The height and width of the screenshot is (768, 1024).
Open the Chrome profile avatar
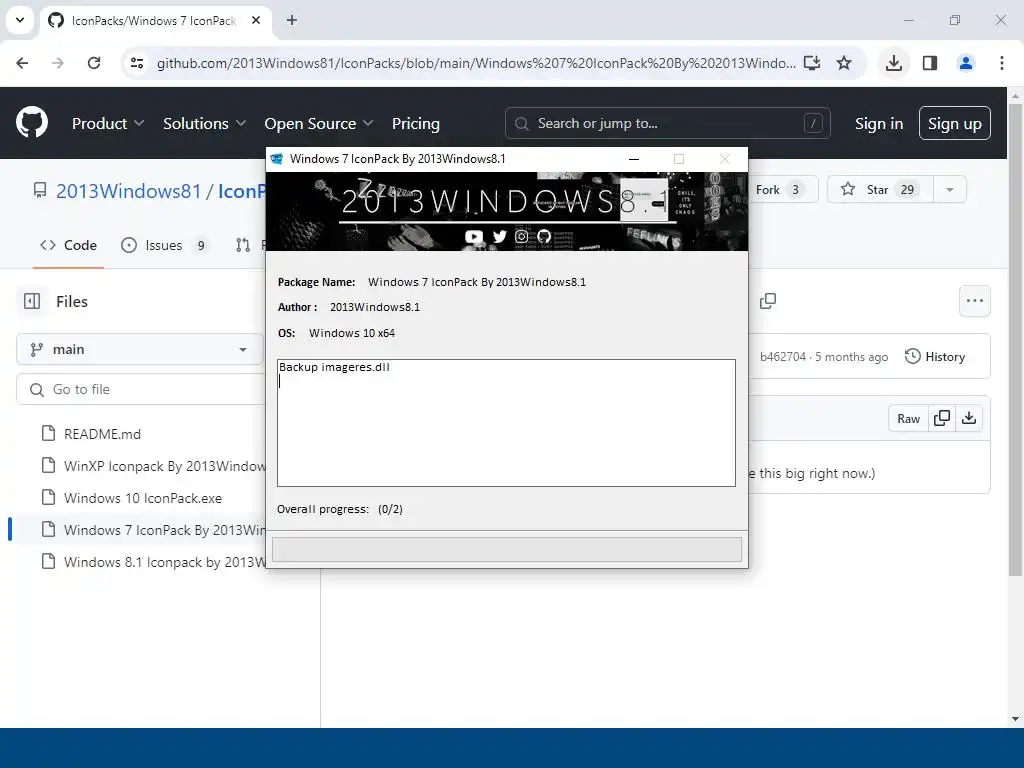(x=966, y=63)
